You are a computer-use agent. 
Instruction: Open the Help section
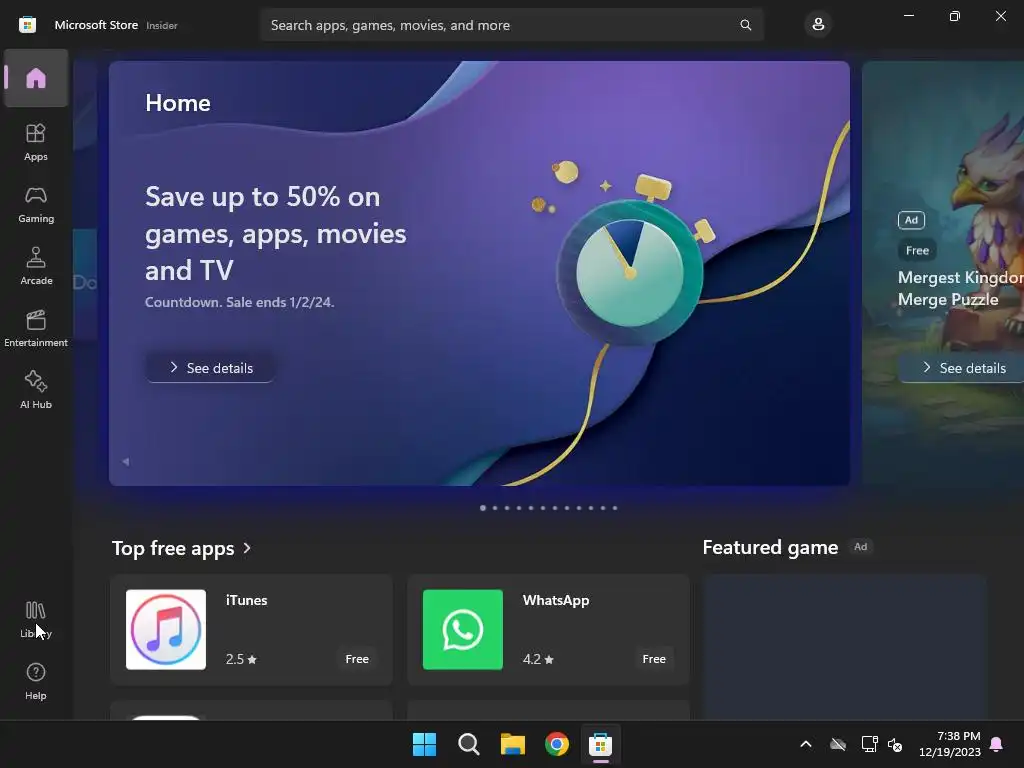pyautogui.click(x=36, y=682)
